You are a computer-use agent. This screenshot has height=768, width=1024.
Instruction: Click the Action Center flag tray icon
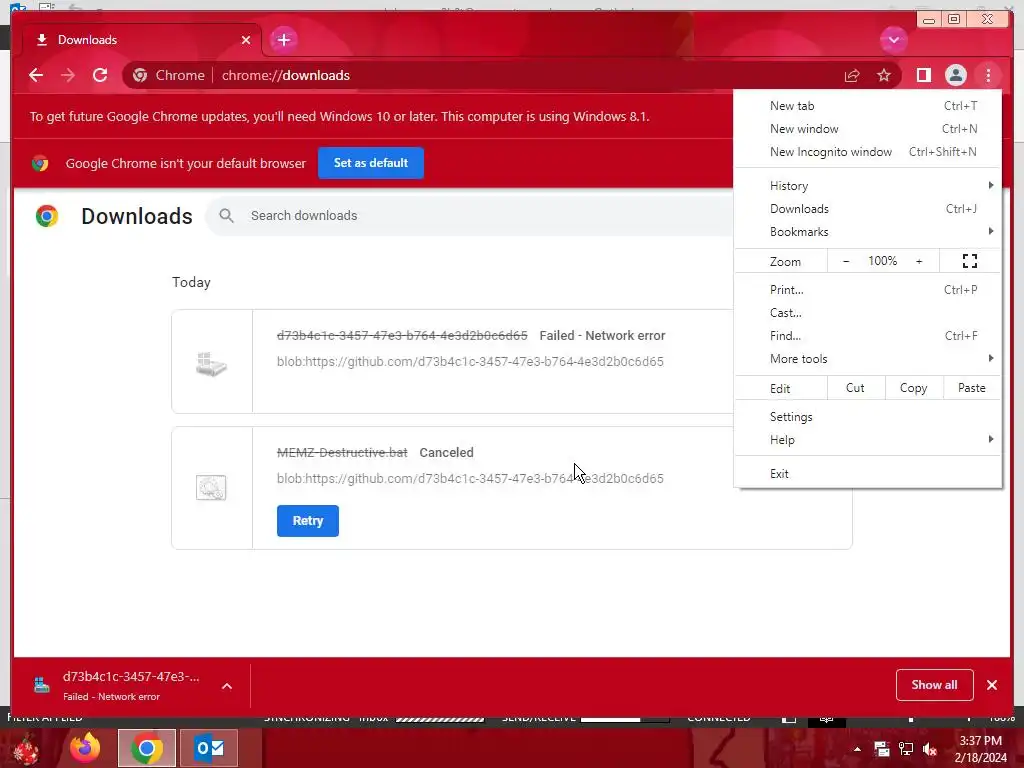click(882, 749)
